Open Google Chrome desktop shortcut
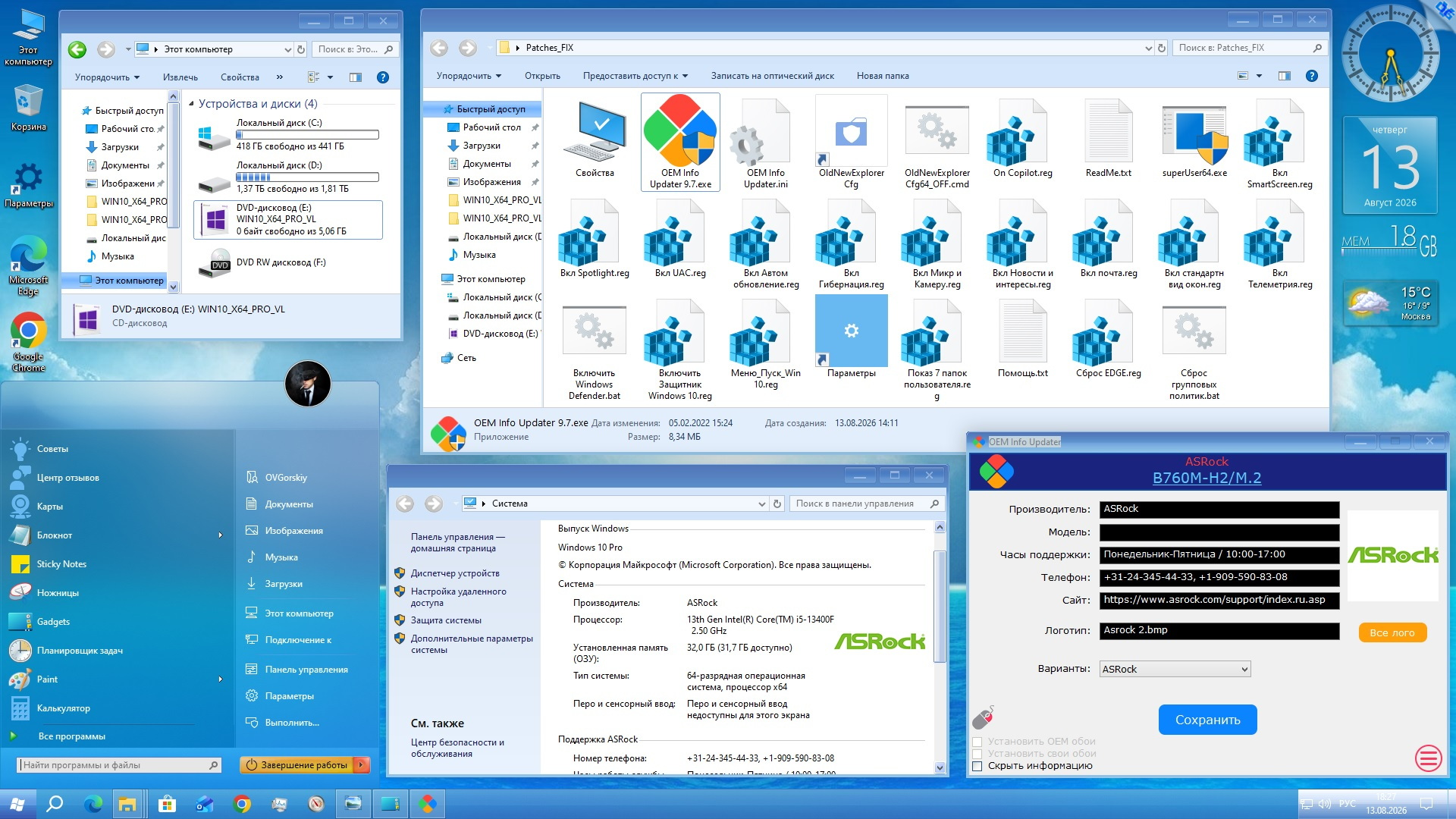The height and width of the screenshot is (819, 1456). (28, 341)
